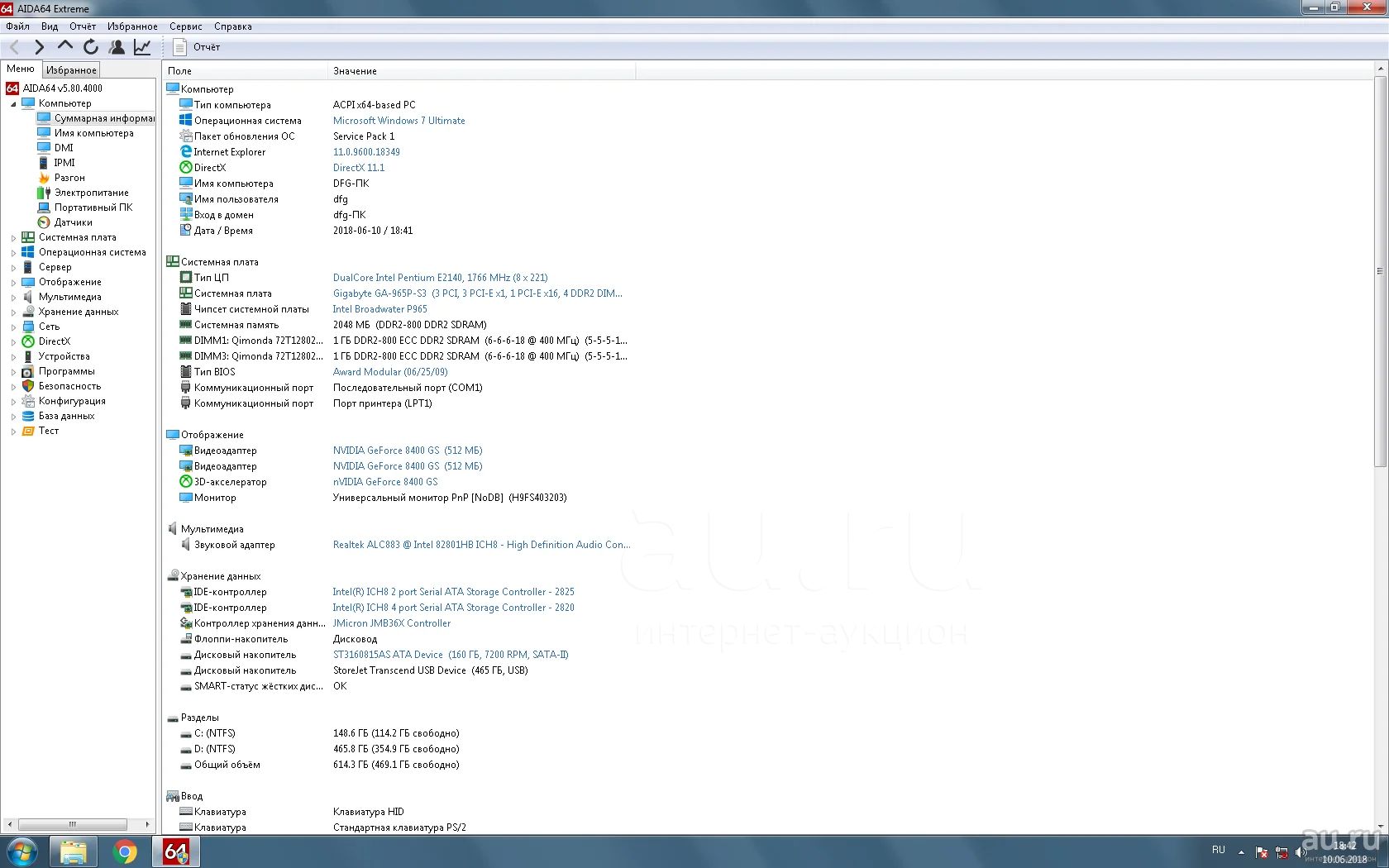1389x868 pixels.
Task: Open Microsoft Windows 7 Ultimate link
Action: click(x=399, y=121)
